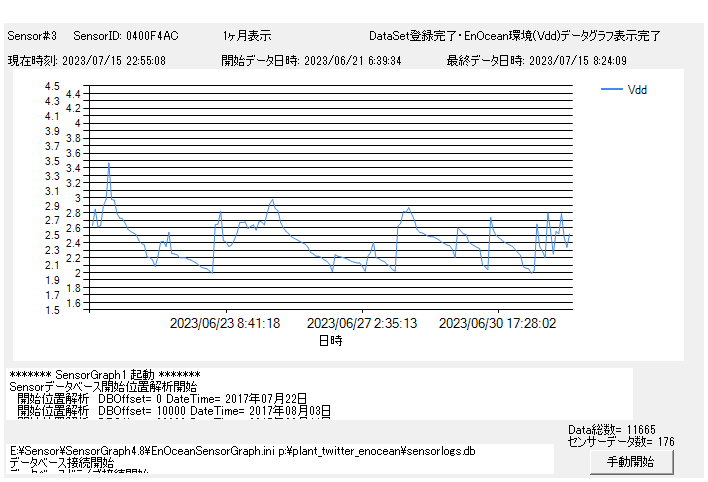
Task: Click the SensorID 0400F4AC text
Action: (x=126, y=36)
